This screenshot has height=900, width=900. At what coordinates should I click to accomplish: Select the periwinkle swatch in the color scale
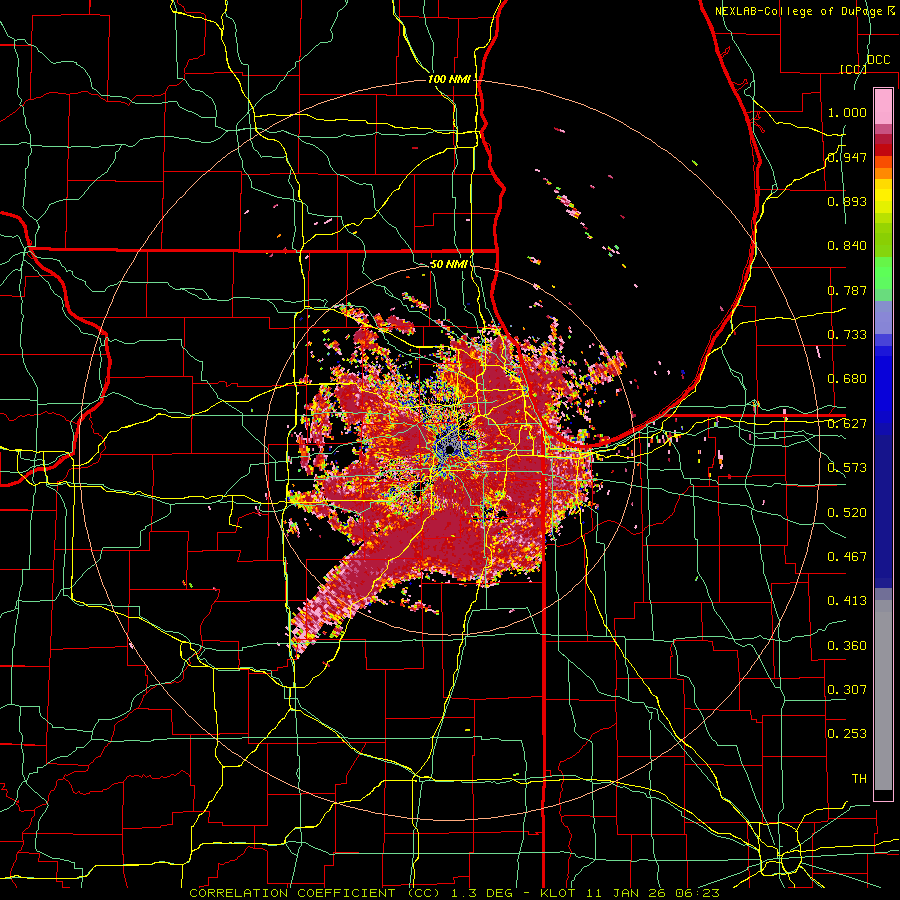tap(883, 317)
